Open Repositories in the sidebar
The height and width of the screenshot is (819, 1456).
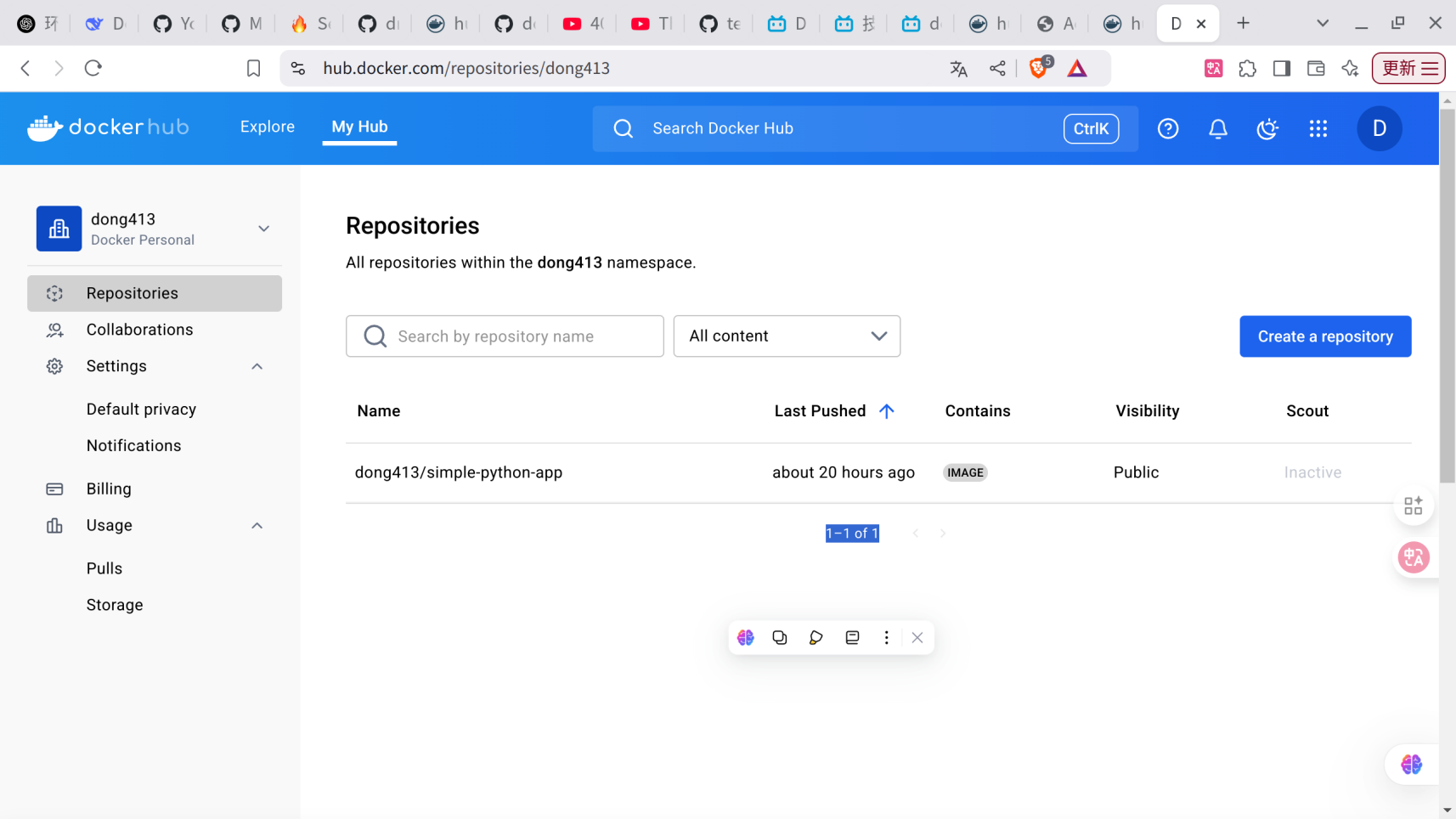155,293
